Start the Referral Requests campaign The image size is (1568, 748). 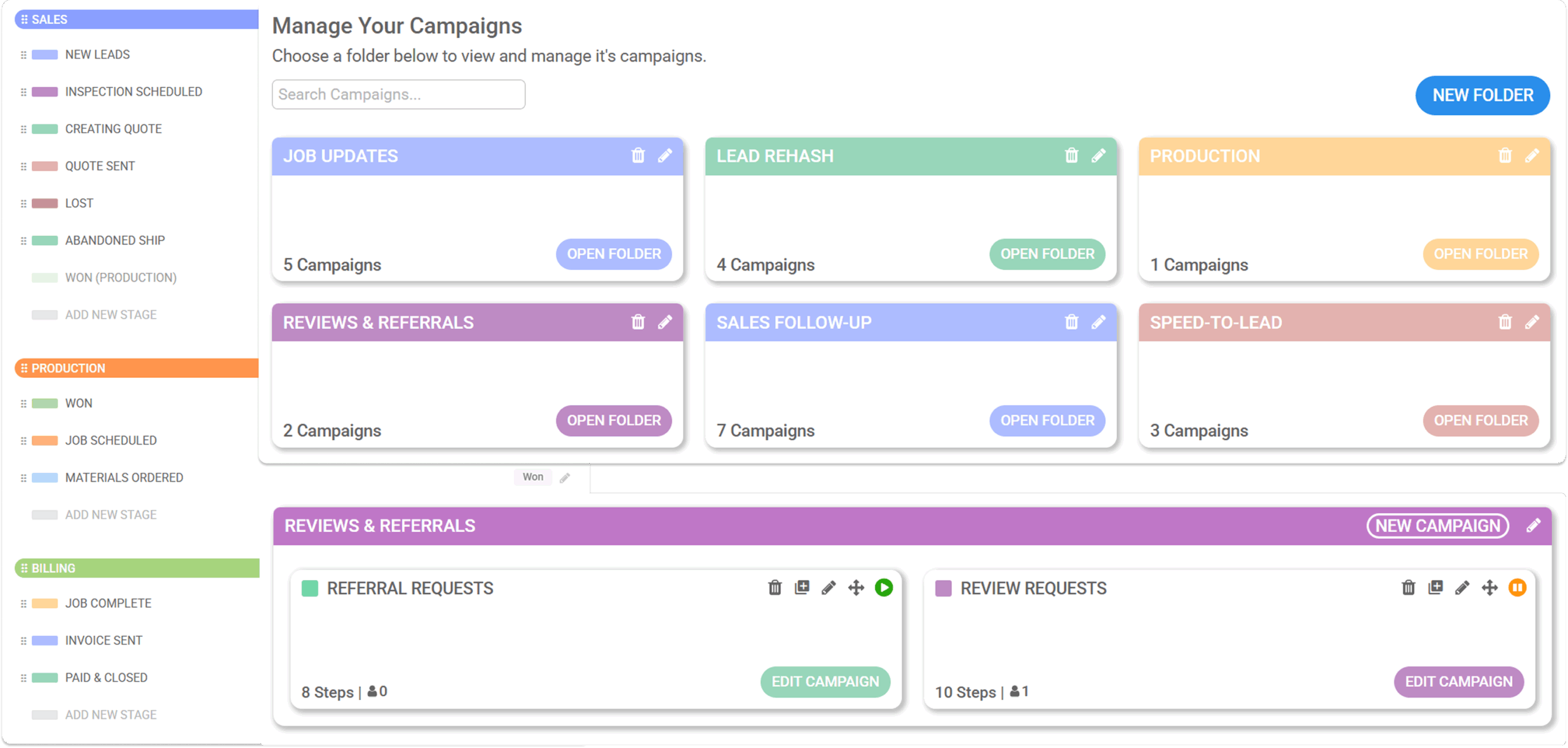click(x=884, y=588)
